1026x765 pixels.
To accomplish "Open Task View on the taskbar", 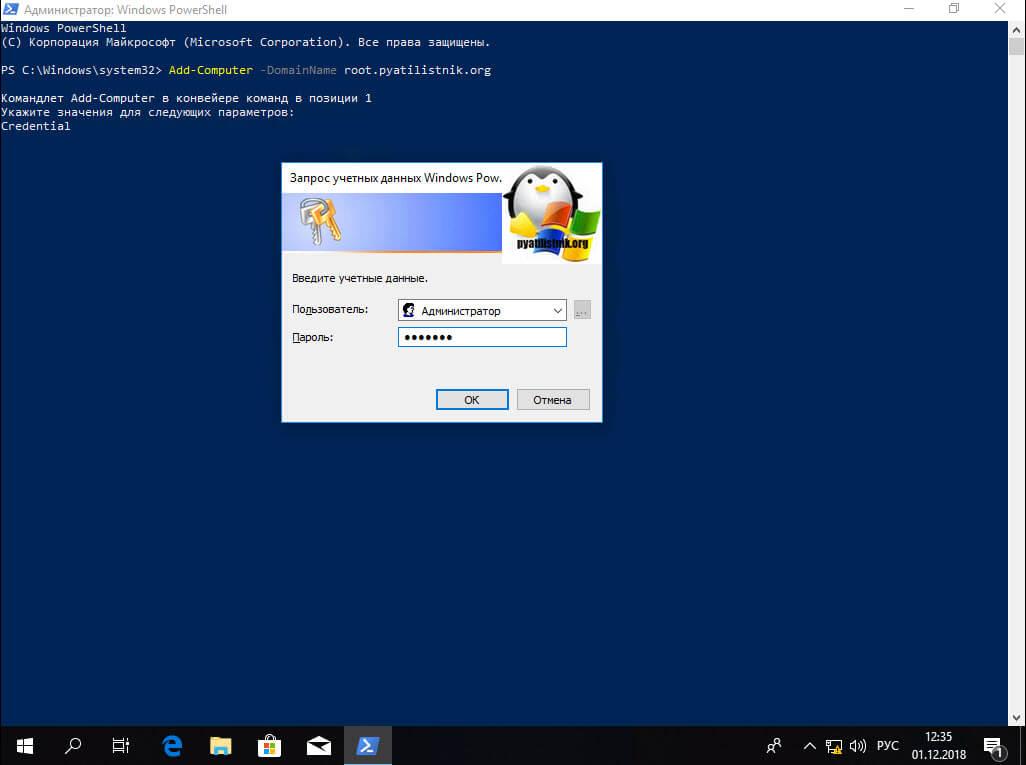I will coord(121,745).
